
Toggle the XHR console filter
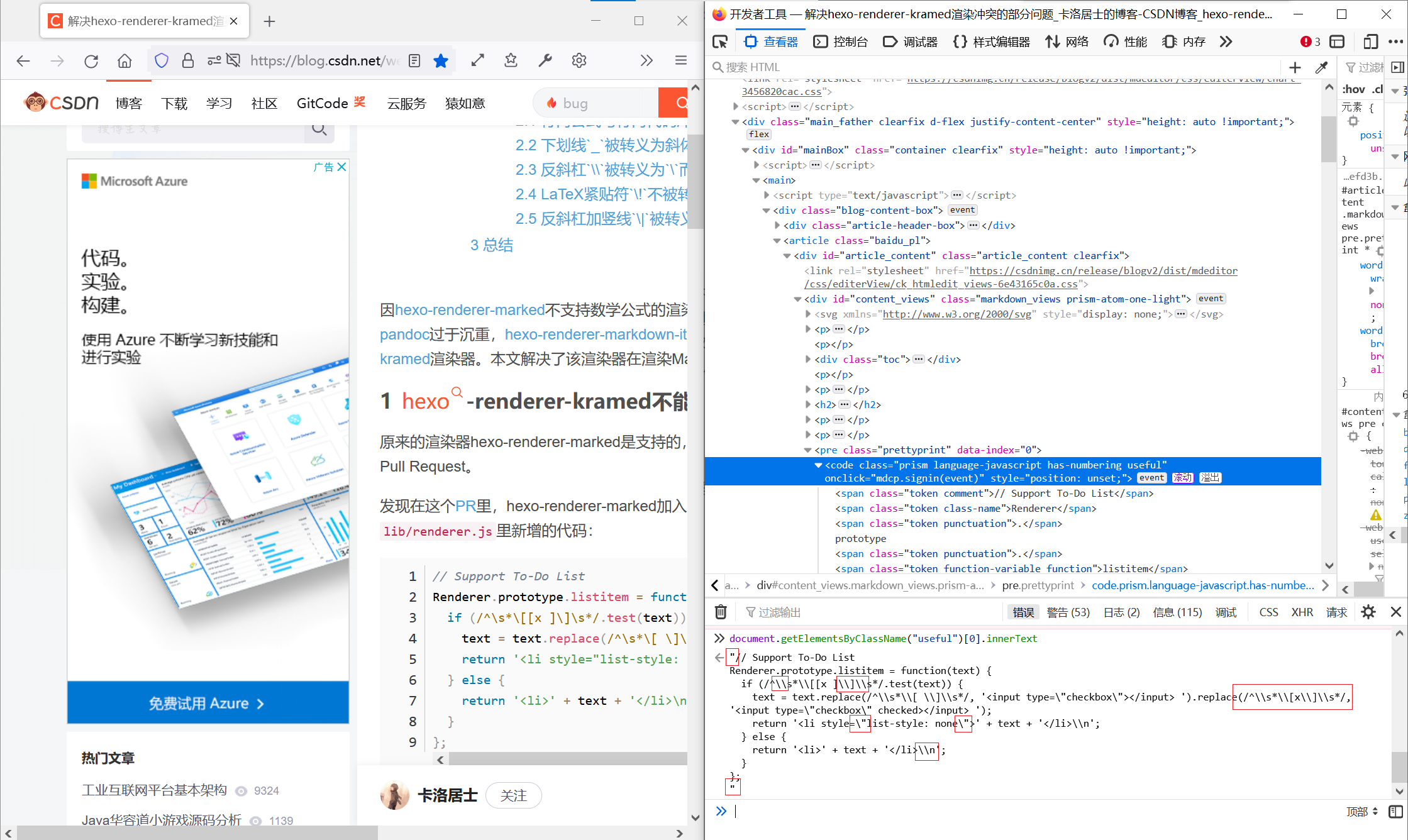click(x=1302, y=612)
